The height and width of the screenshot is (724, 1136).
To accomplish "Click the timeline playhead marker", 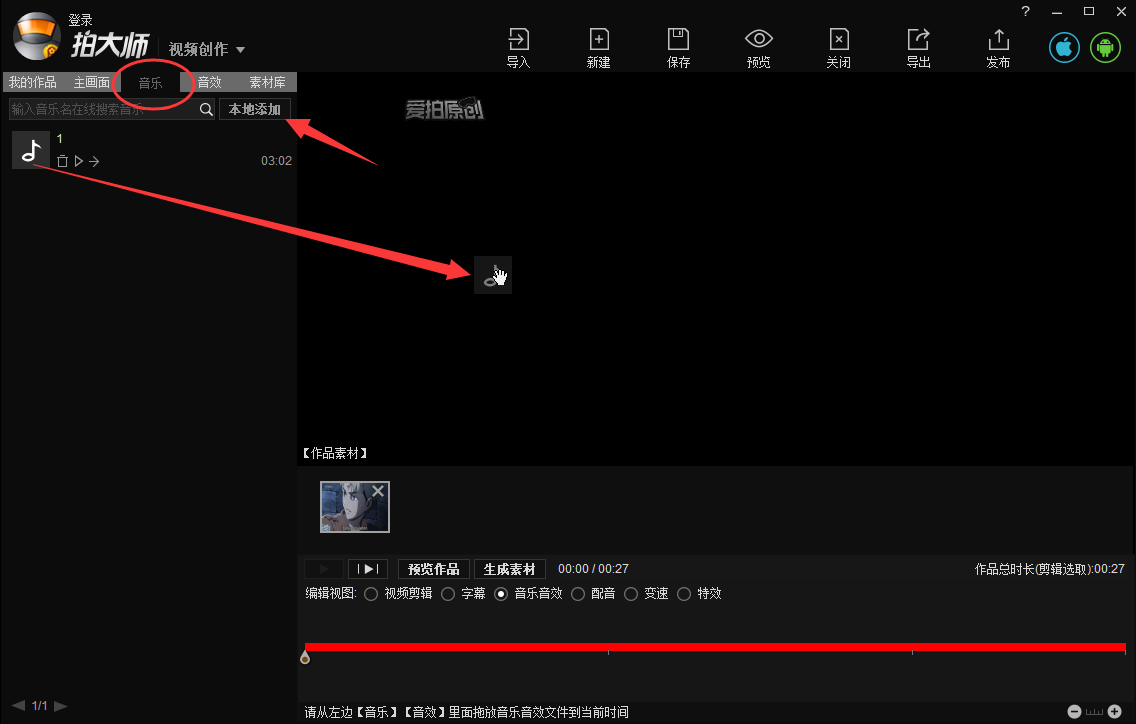I will click(x=305, y=656).
